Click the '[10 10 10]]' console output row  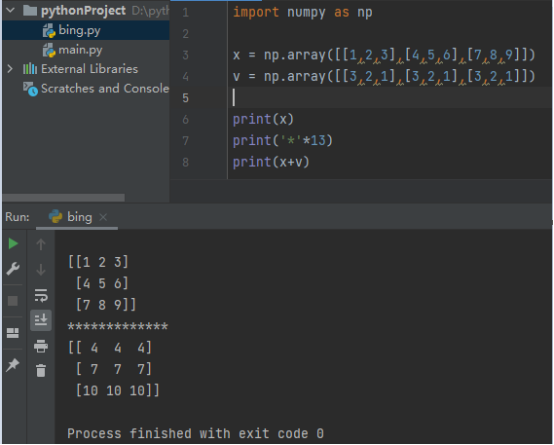click(x=118, y=391)
